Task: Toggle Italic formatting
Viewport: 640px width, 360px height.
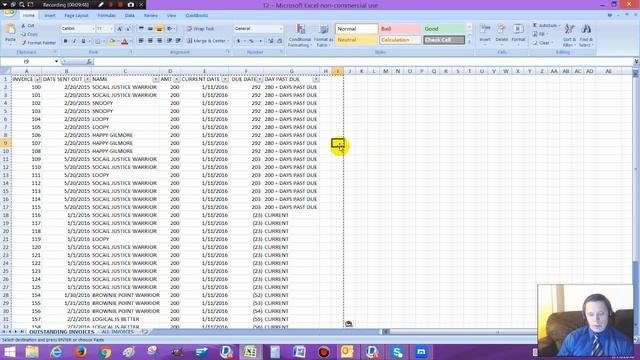Action: [x=74, y=41]
